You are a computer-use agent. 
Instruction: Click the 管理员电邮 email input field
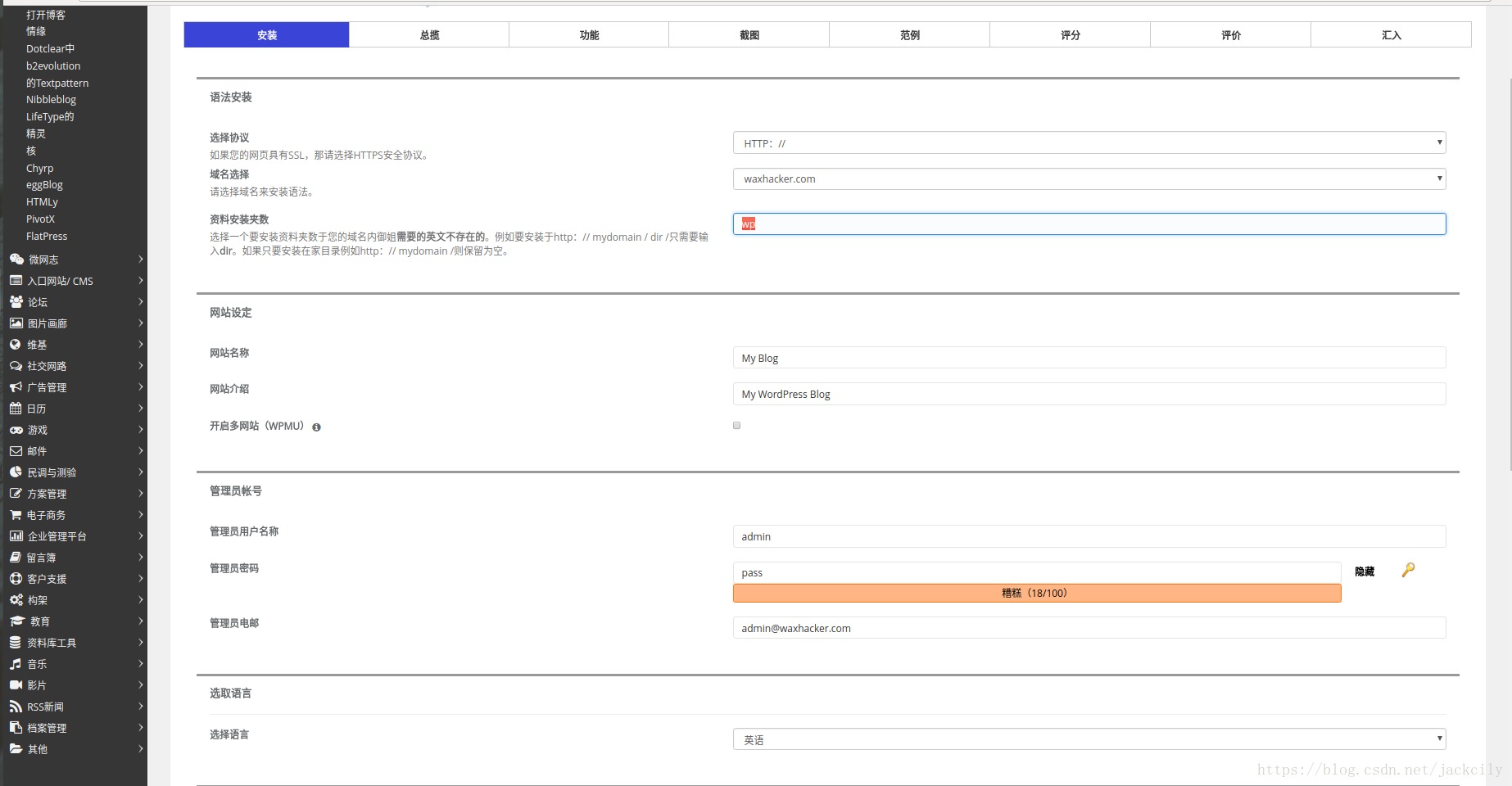(x=1089, y=628)
